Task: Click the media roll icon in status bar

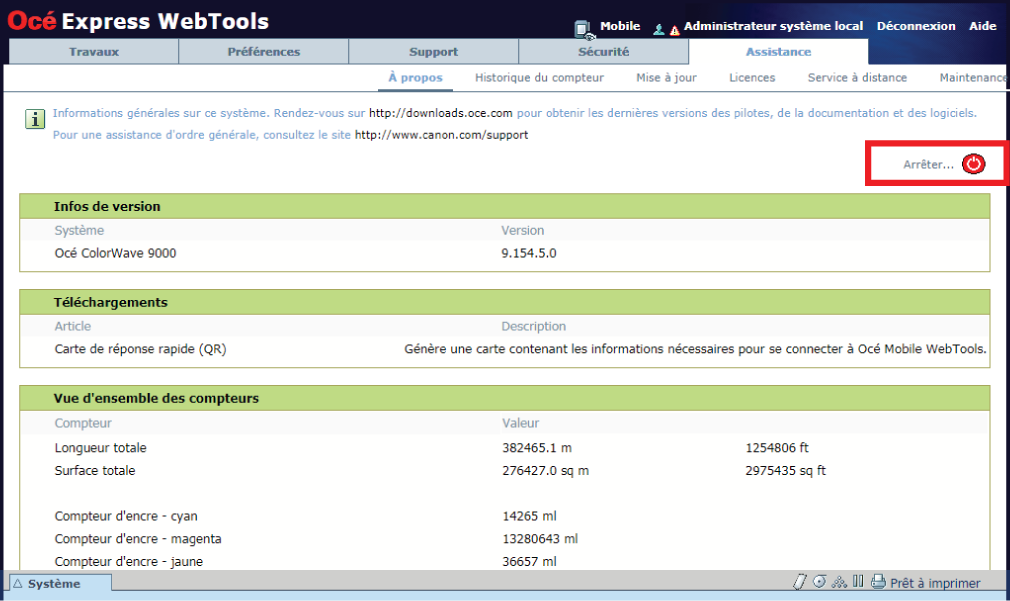Action: (x=819, y=582)
